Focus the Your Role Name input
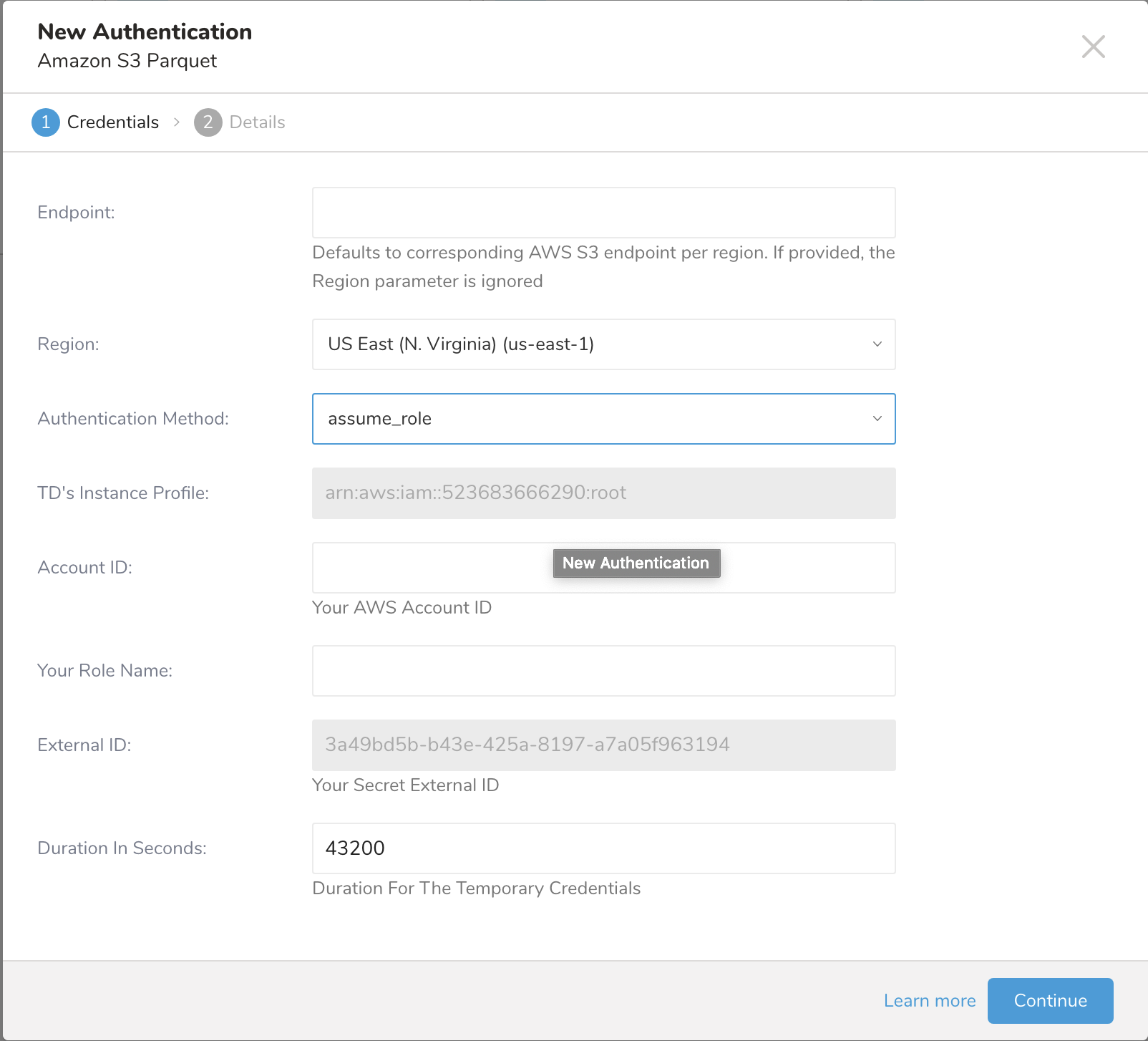Image resolution: width=1148 pixels, height=1041 pixels. click(x=603, y=671)
